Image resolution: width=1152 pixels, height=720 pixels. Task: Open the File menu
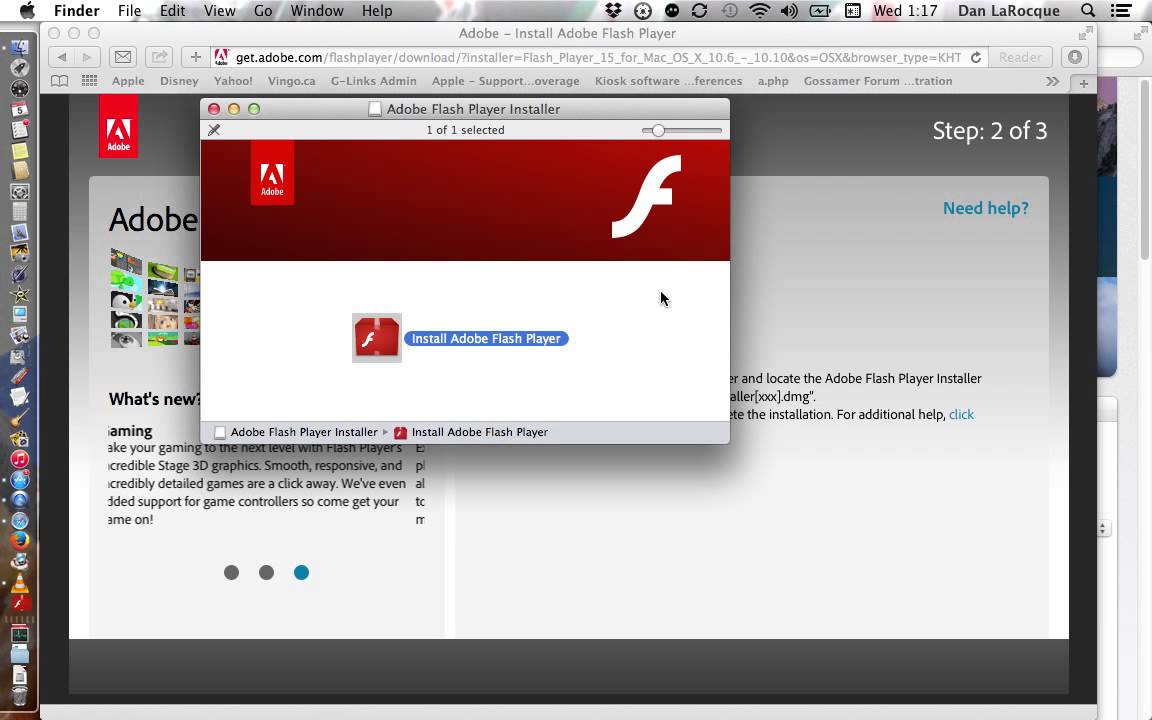pyautogui.click(x=129, y=11)
